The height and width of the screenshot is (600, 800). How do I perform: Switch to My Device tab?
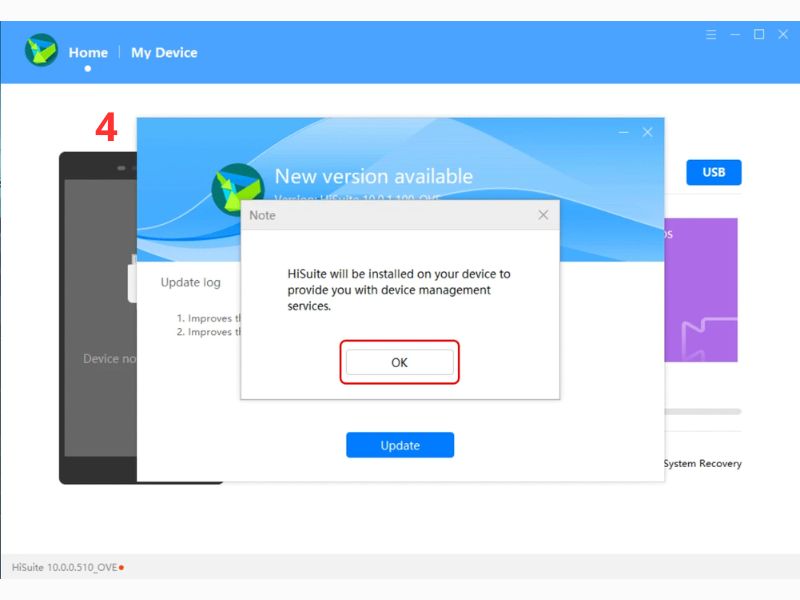click(x=164, y=53)
